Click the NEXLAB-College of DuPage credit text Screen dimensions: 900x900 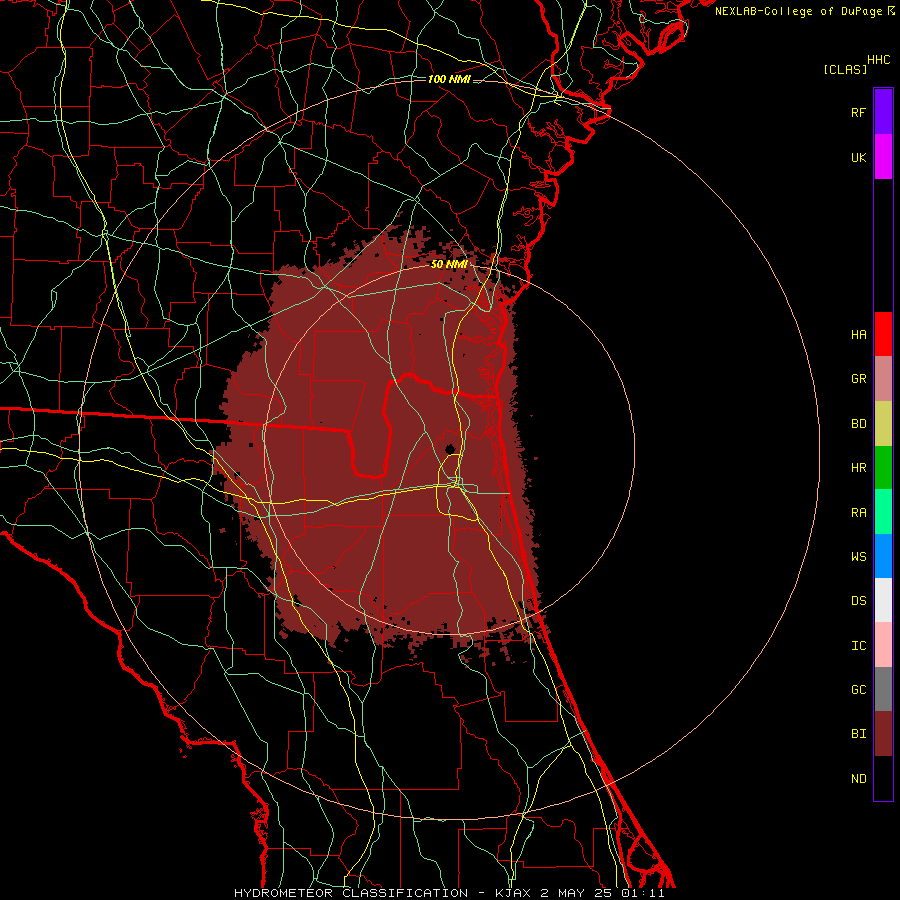tap(798, 11)
